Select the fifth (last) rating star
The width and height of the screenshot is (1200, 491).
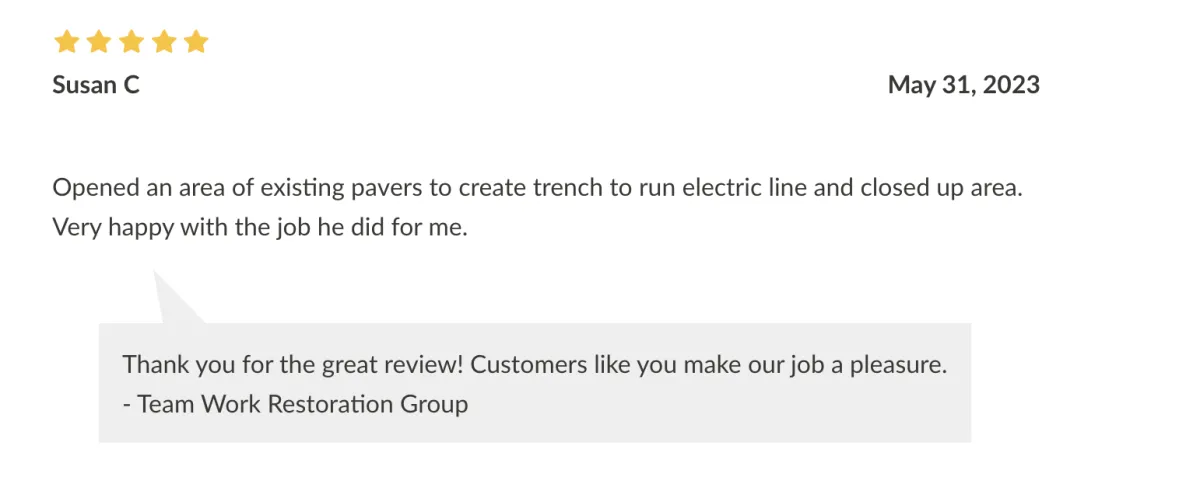coord(196,42)
